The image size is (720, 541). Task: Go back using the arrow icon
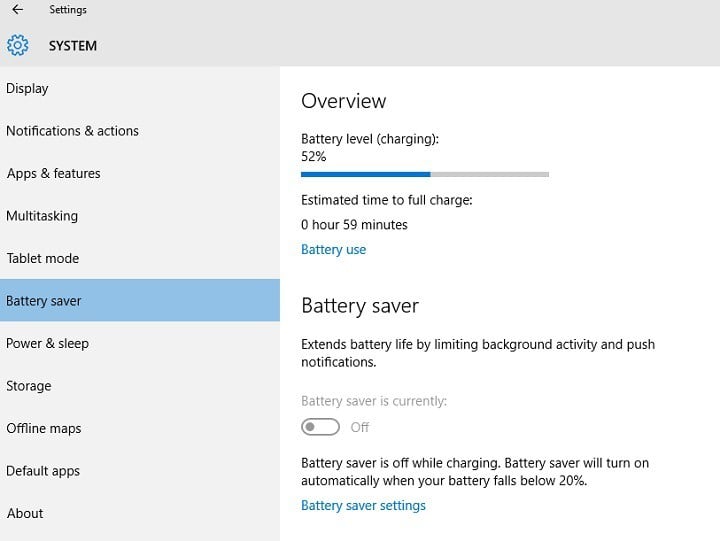17,10
